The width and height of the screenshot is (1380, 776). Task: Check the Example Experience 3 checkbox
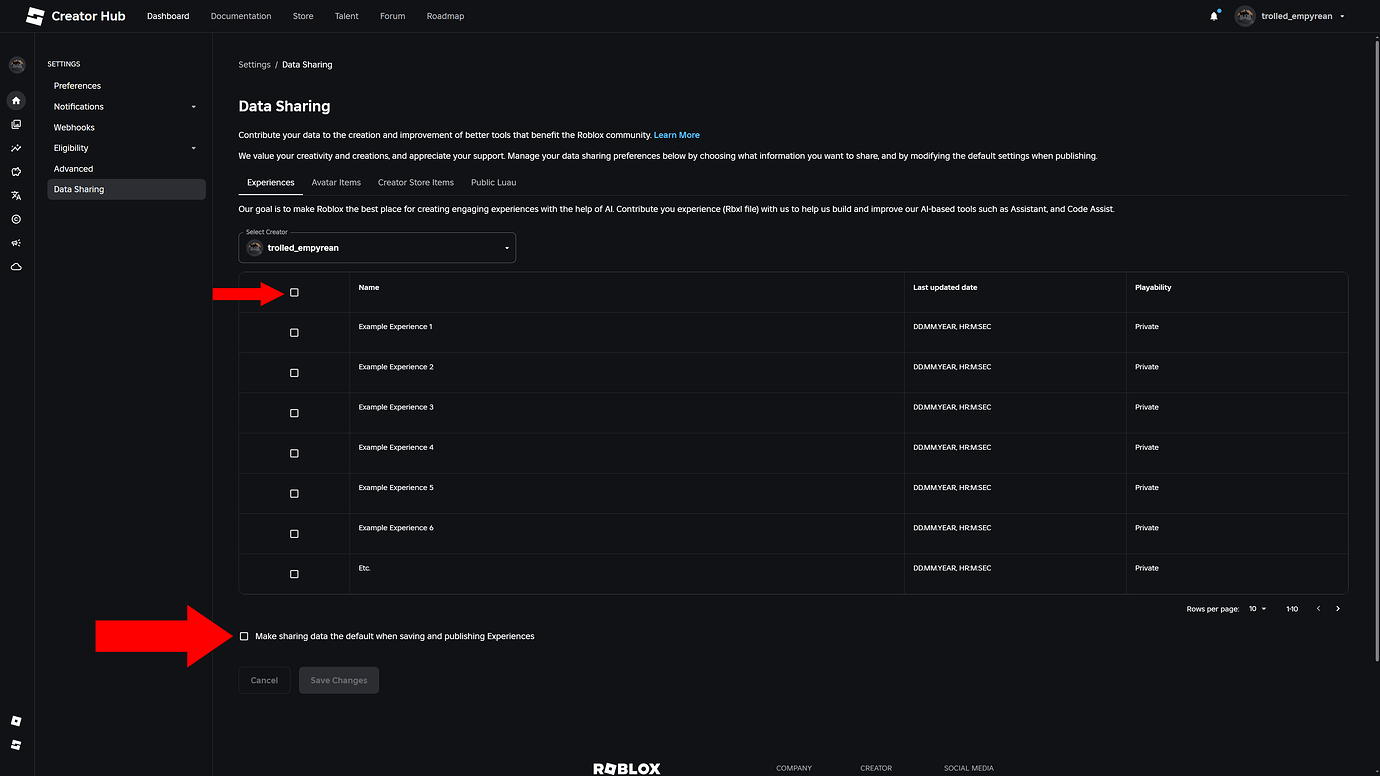(x=294, y=412)
